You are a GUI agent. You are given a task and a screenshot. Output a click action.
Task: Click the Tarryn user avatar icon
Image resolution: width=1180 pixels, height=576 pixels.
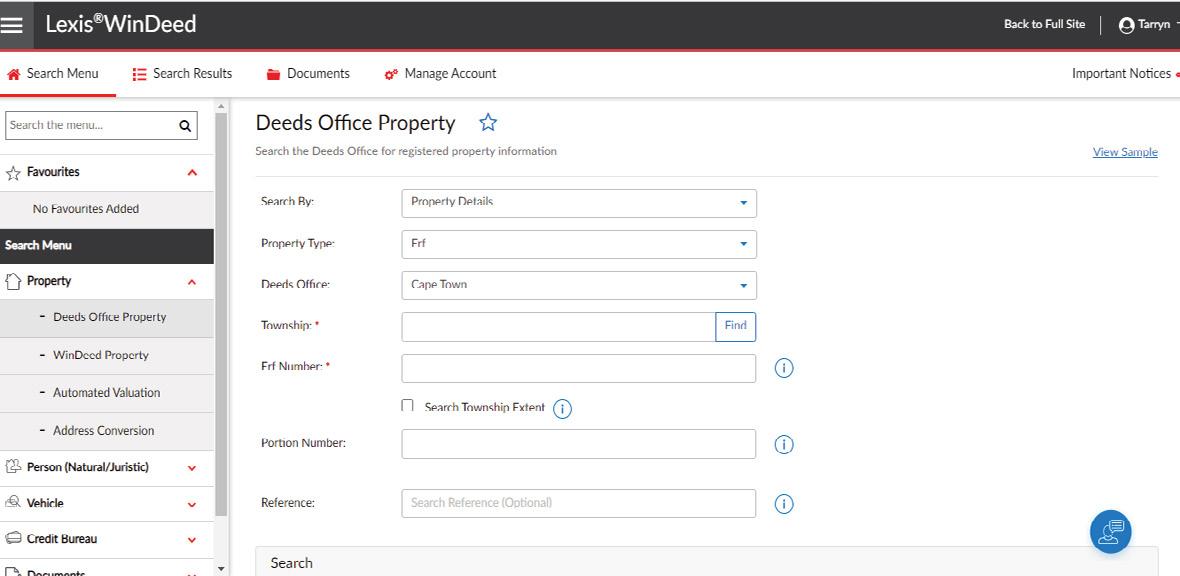click(1127, 26)
